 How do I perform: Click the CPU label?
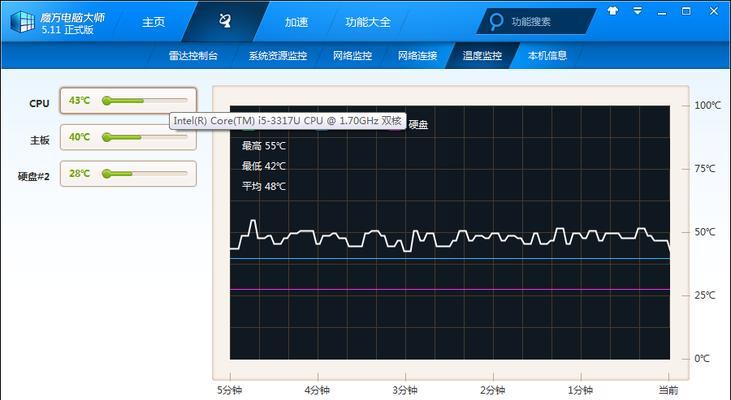click(x=39, y=103)
